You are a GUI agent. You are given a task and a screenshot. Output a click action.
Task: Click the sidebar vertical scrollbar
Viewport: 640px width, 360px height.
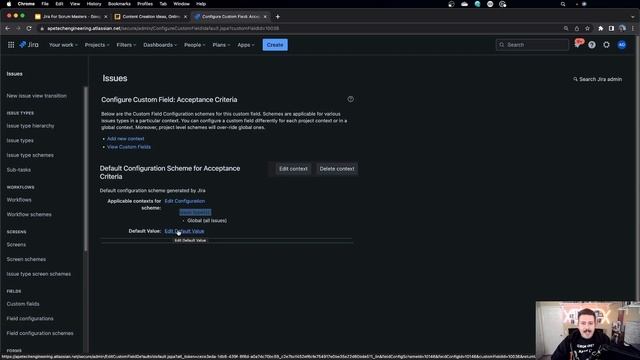(86, 169)
